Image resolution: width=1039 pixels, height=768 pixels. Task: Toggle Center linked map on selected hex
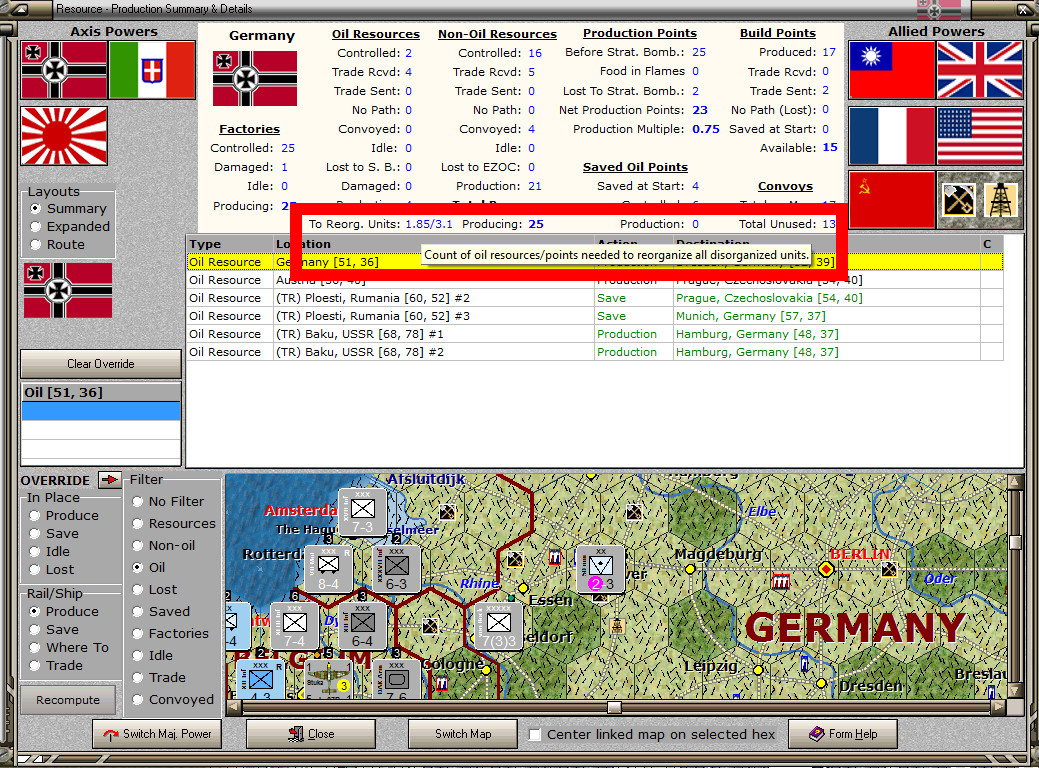click(x=535, y=734)
